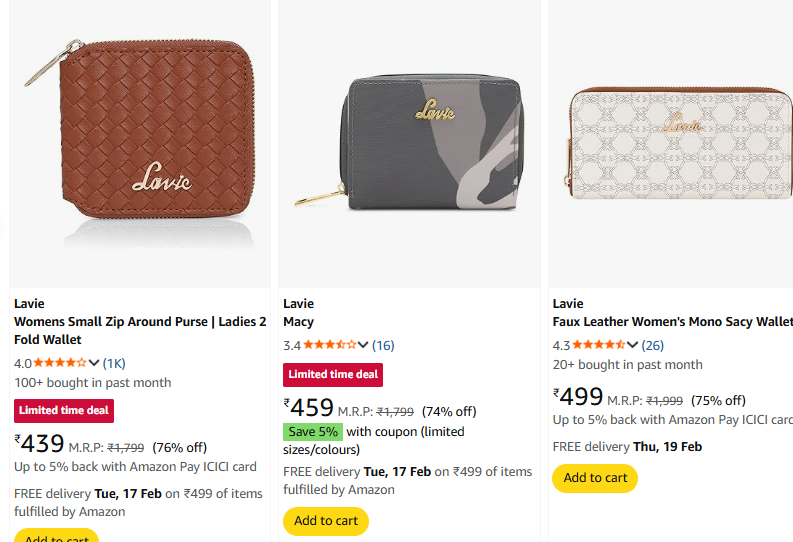The height and width of the screenshot is (542, 793).
Task: Open Faux Leather Women's Mono Sacy Wallet
Action: [672, 322]
